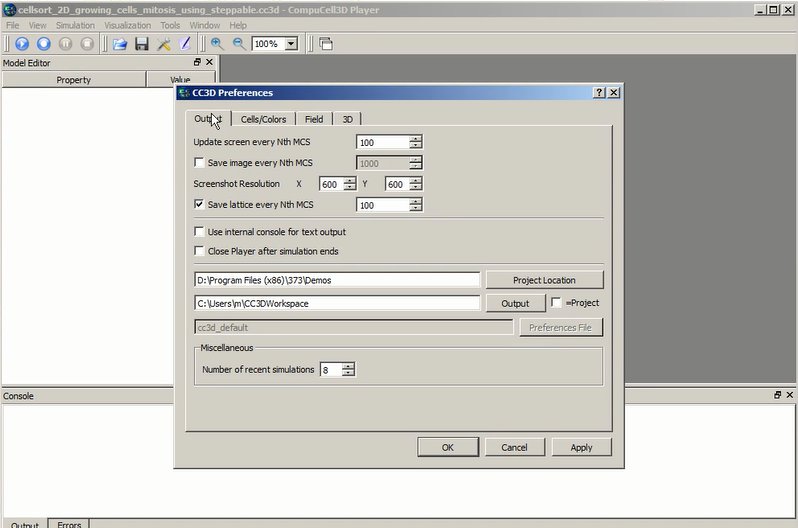Click the C:\Users\m\CC3DWorkspace output path field
798x528 pixels.
(337, 303)
